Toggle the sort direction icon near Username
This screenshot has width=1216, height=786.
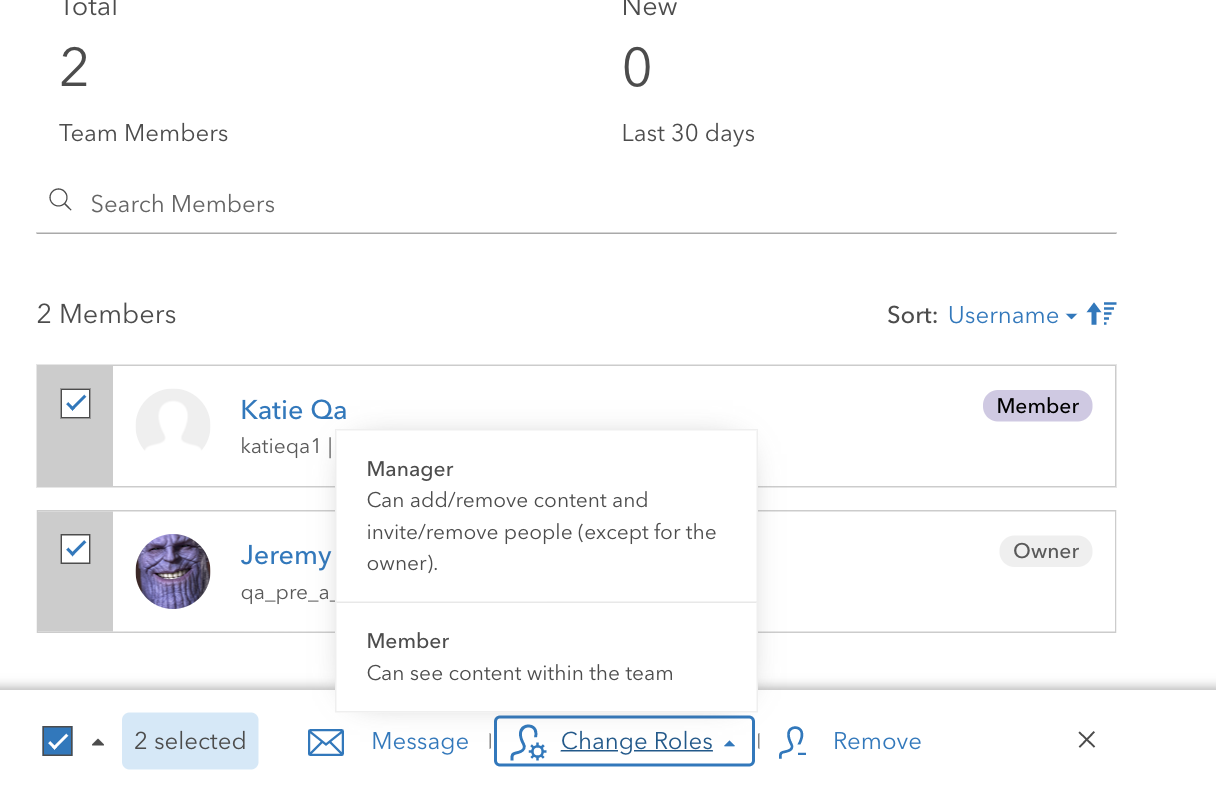tap(1100, 314)
